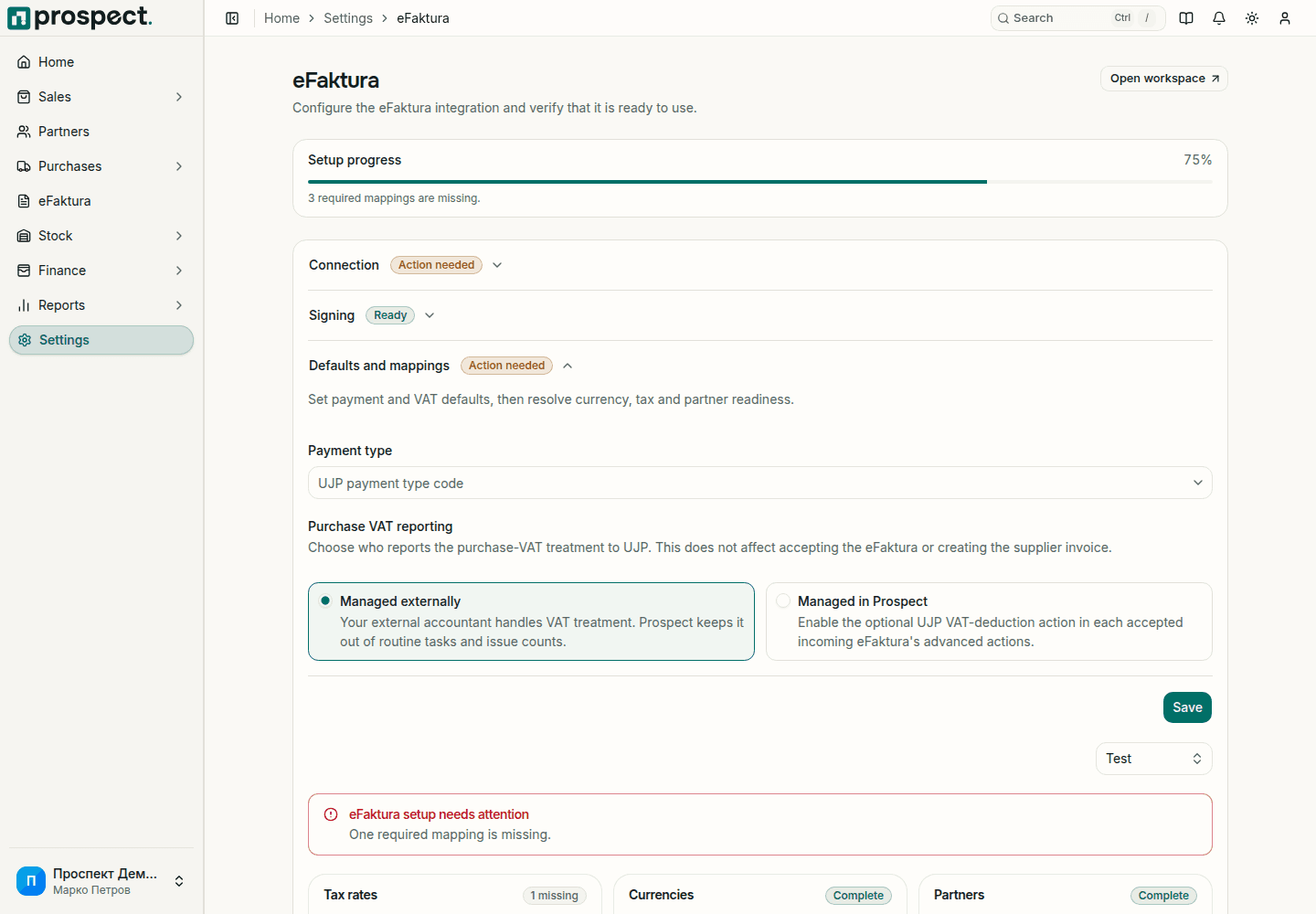
Task: Collapse the Defaults and mappings section
Action: 568,366
